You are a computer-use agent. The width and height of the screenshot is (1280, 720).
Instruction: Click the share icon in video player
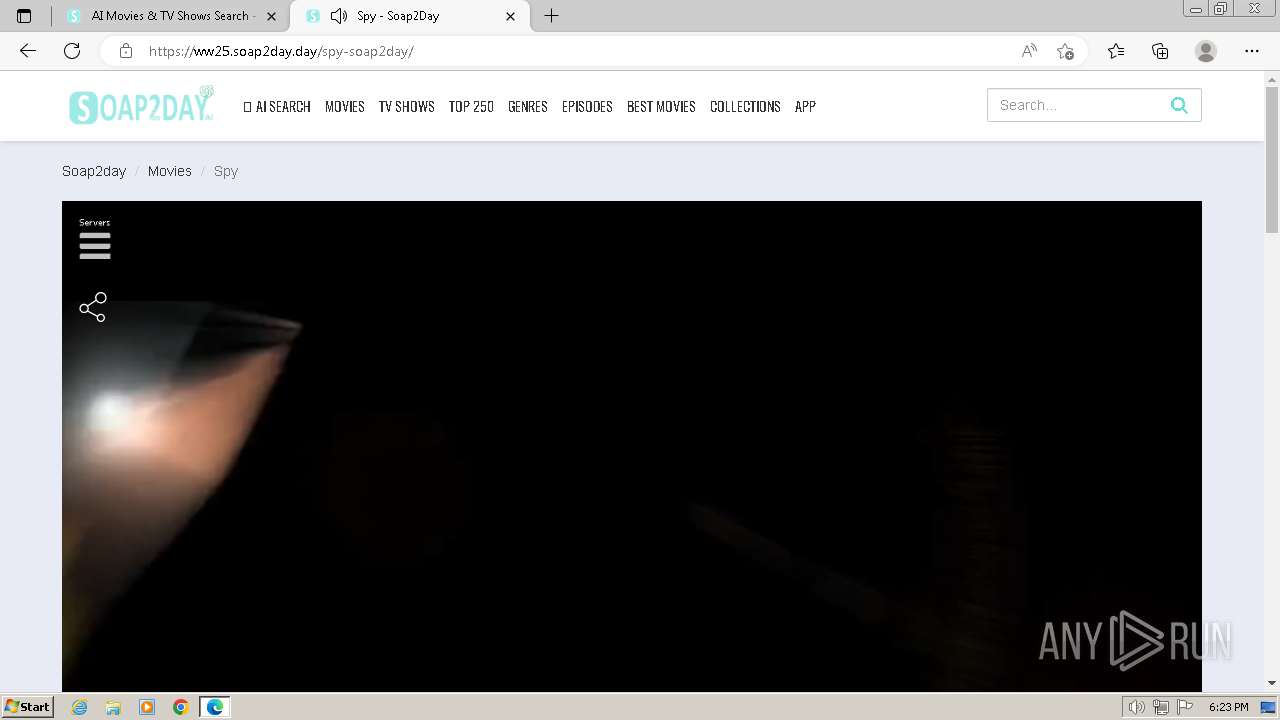[x=93, y=307]
